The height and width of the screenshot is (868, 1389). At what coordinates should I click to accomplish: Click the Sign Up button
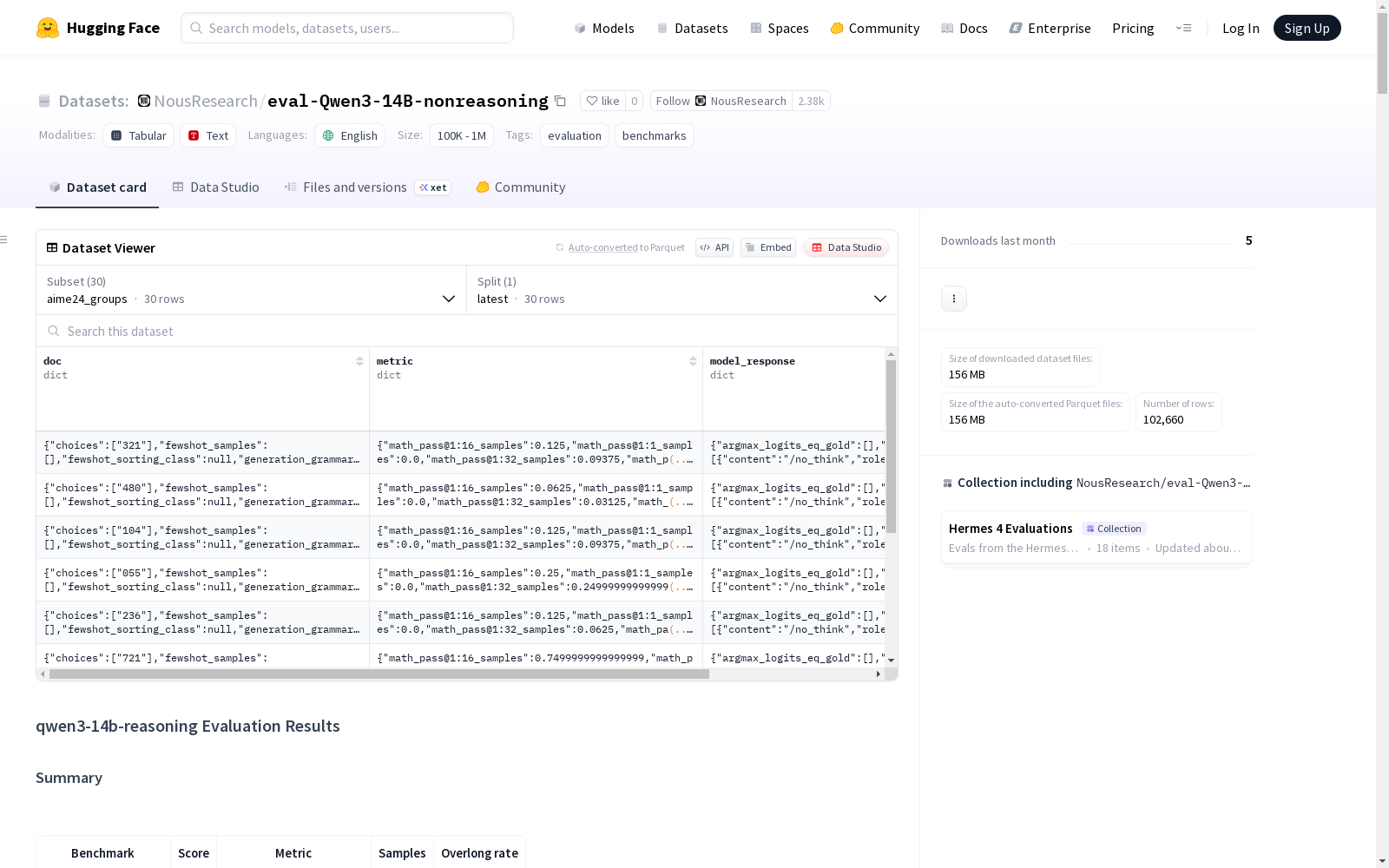tap(1307, 28)
